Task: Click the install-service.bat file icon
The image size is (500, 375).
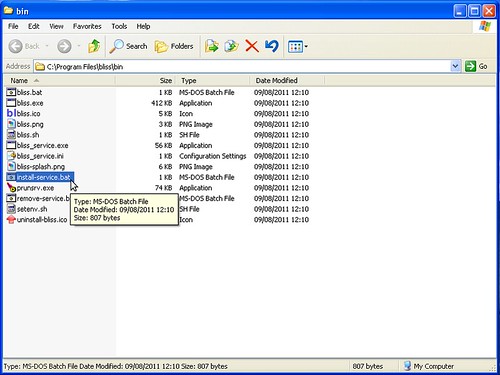Action: click(x=11, y=177)
